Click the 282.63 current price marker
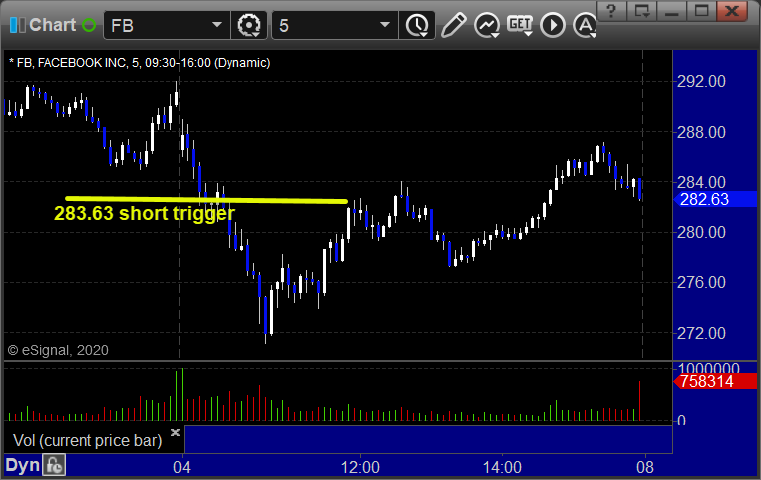The height and width of the screenshot is (480, 761). click(715, 199)
